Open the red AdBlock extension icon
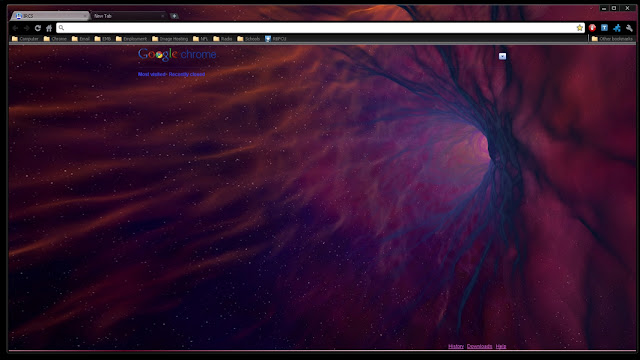This screenshot has width=640, height=360. [592, 28]
